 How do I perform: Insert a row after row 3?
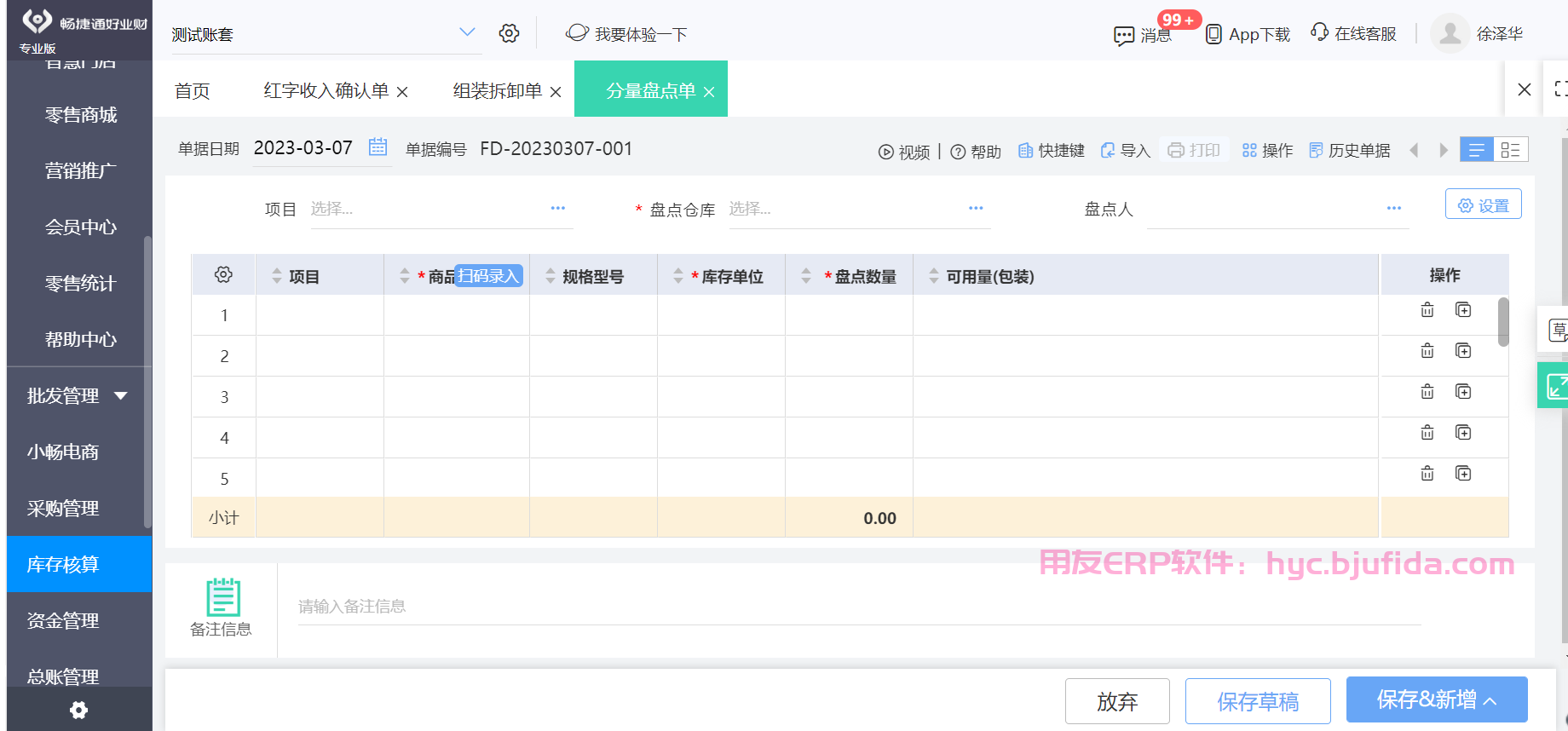click(x=1463, y=392)
